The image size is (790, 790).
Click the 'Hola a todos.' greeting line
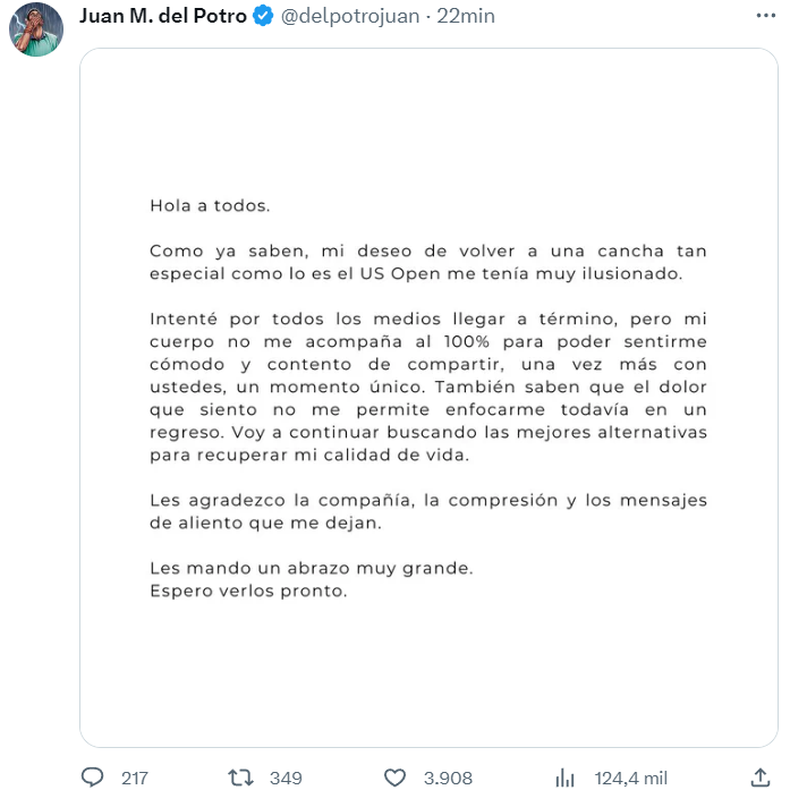point(209,206)
